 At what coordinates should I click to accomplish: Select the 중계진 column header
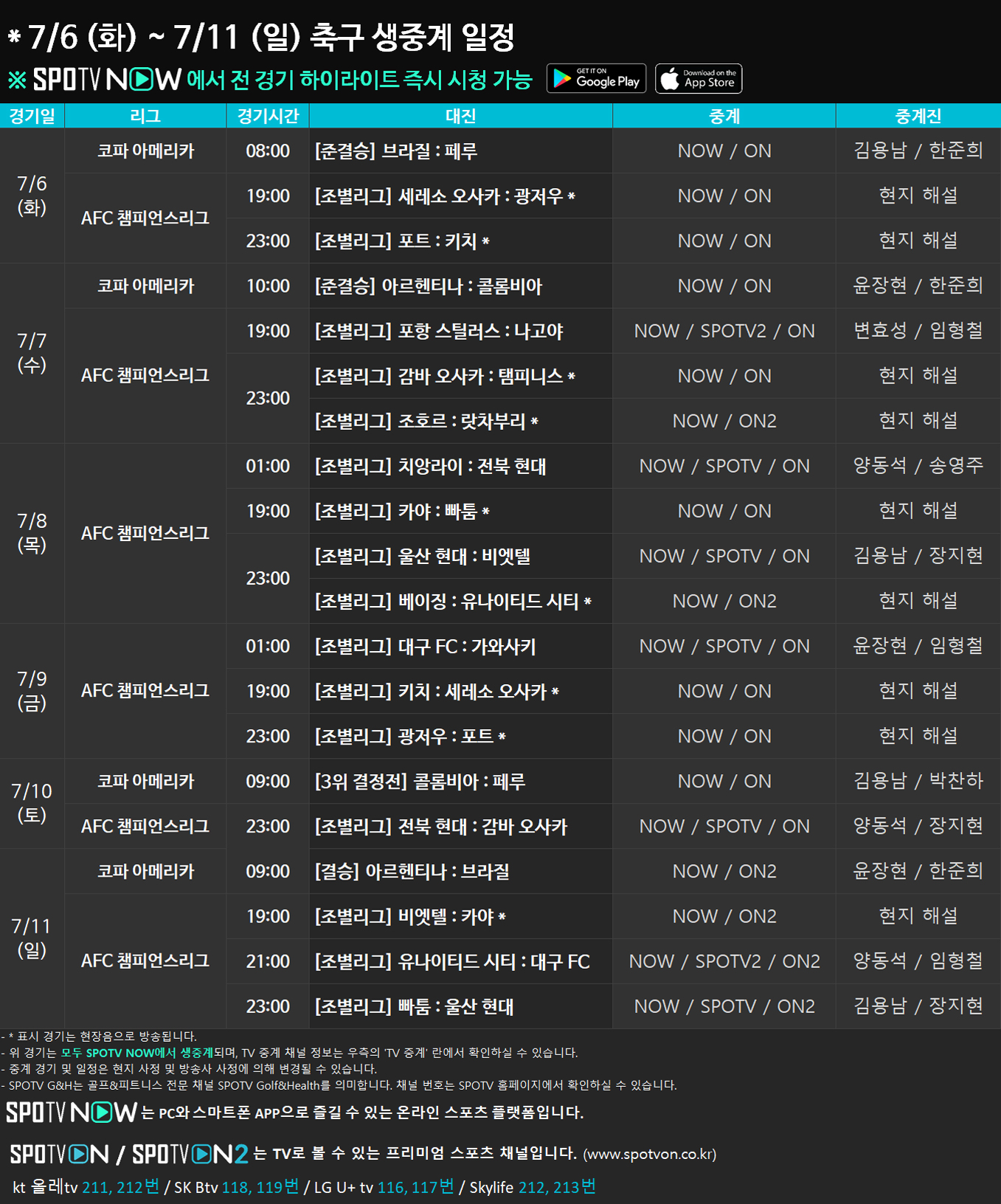(x=918, y=116)
